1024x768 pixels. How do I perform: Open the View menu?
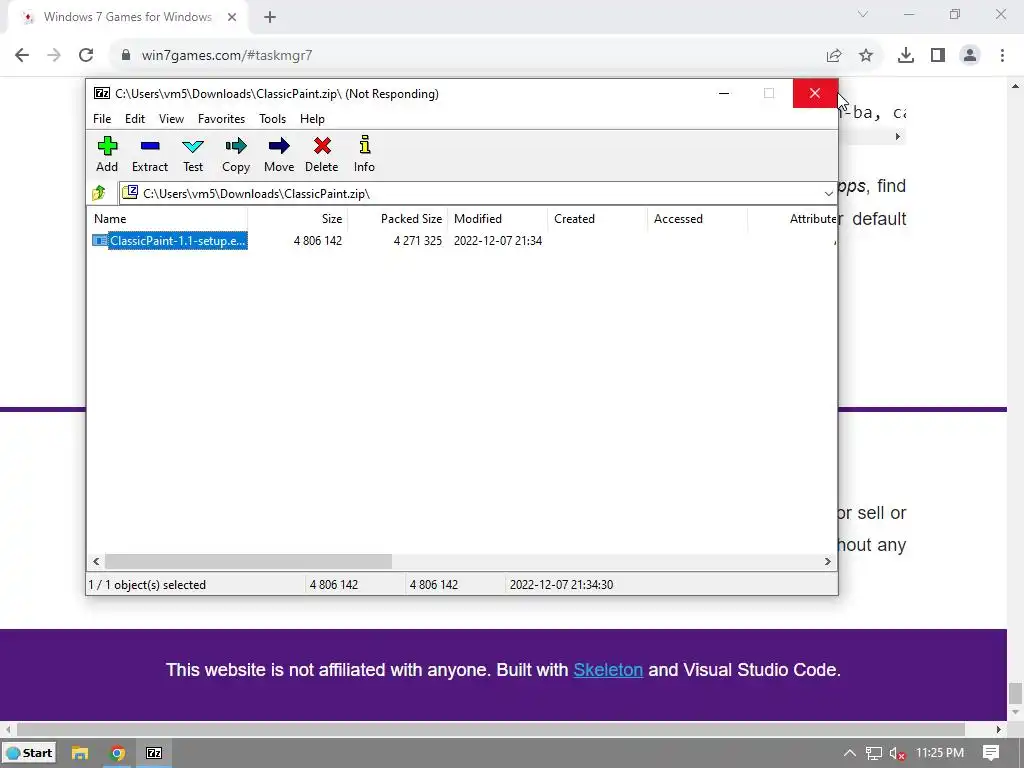pyautogui.click(x=171, y=119)
